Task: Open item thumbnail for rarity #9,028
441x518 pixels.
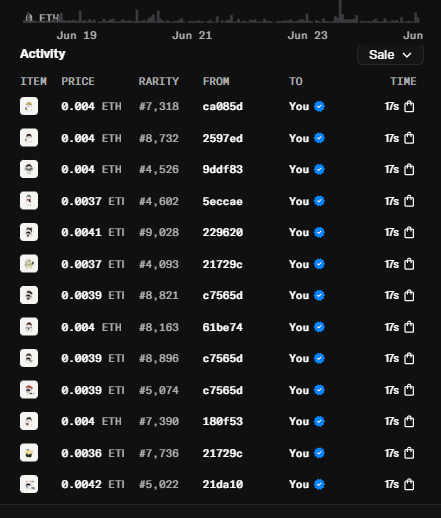Action: [29, 232]
